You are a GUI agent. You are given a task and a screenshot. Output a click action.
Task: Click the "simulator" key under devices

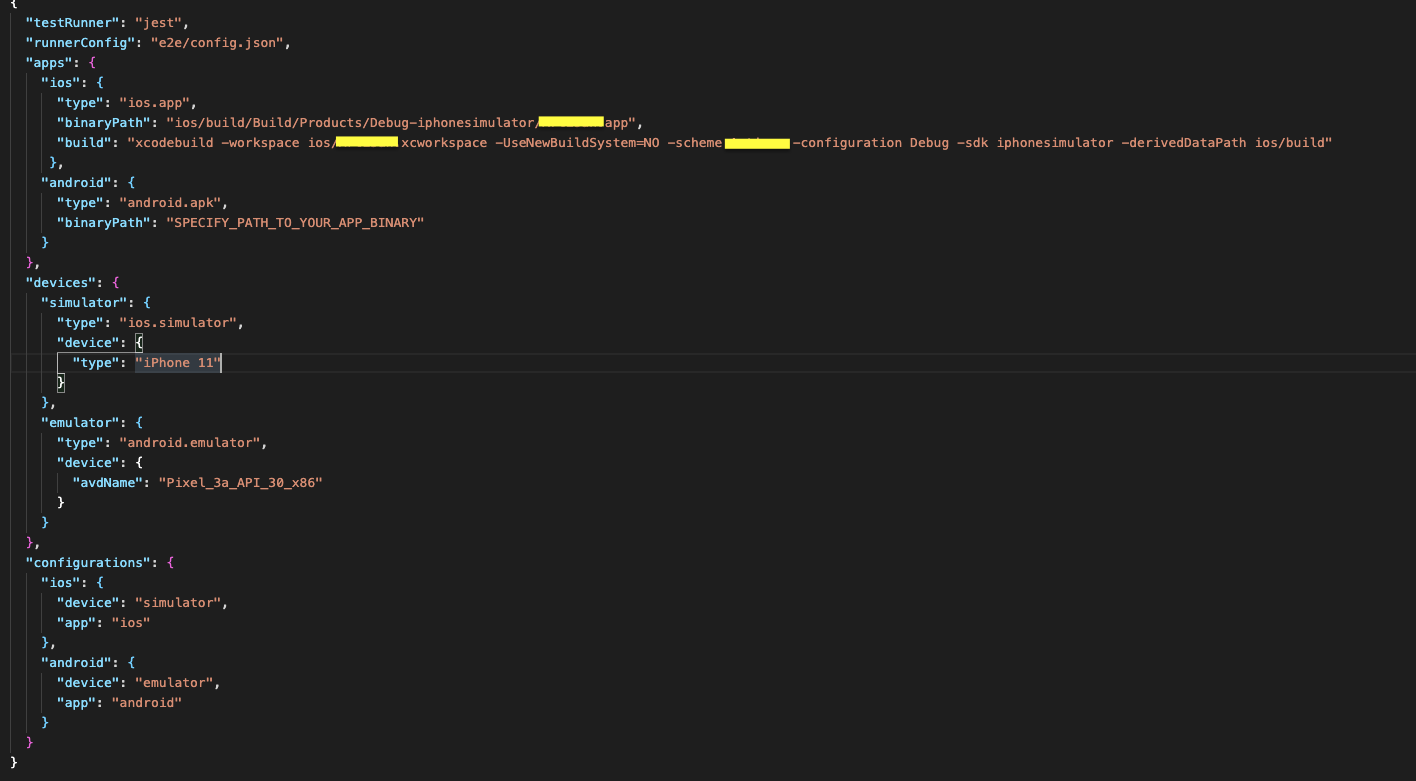(x=84, y=302)
